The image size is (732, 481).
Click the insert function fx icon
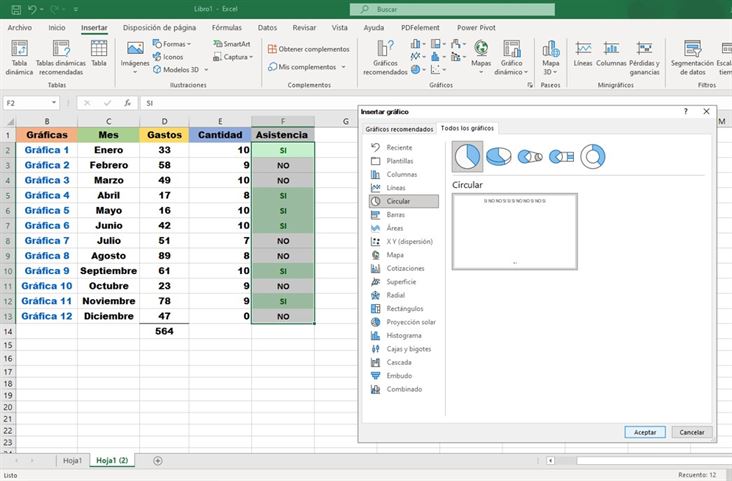(x=127, y=103)
